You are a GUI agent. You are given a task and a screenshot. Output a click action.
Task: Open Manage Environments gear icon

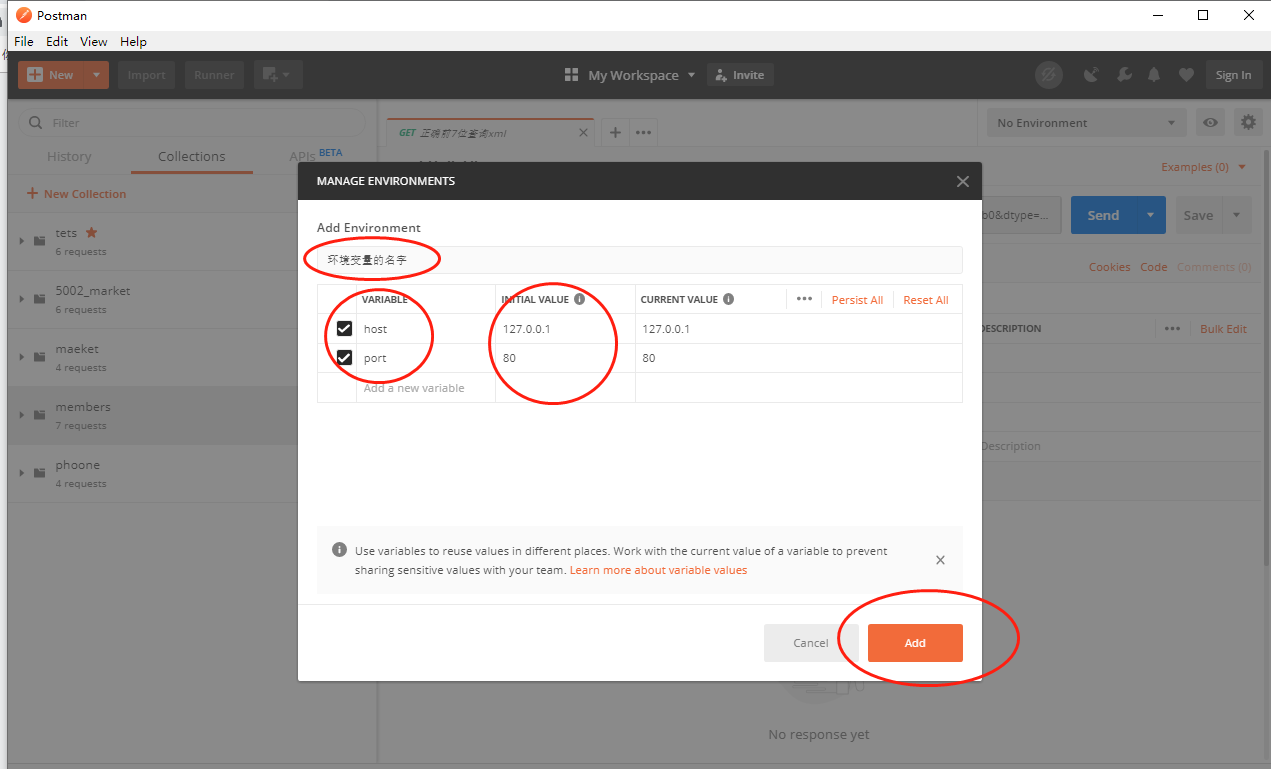point(1248,123)
